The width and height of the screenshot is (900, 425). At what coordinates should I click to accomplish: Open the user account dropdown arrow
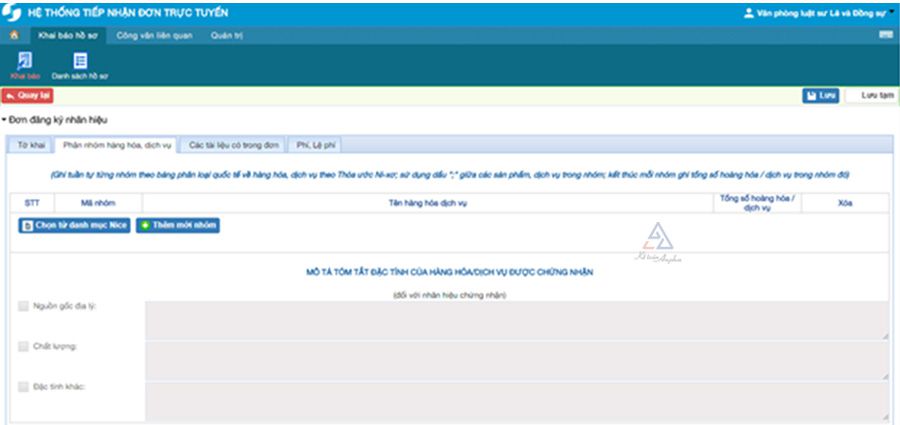coord(892,12)
